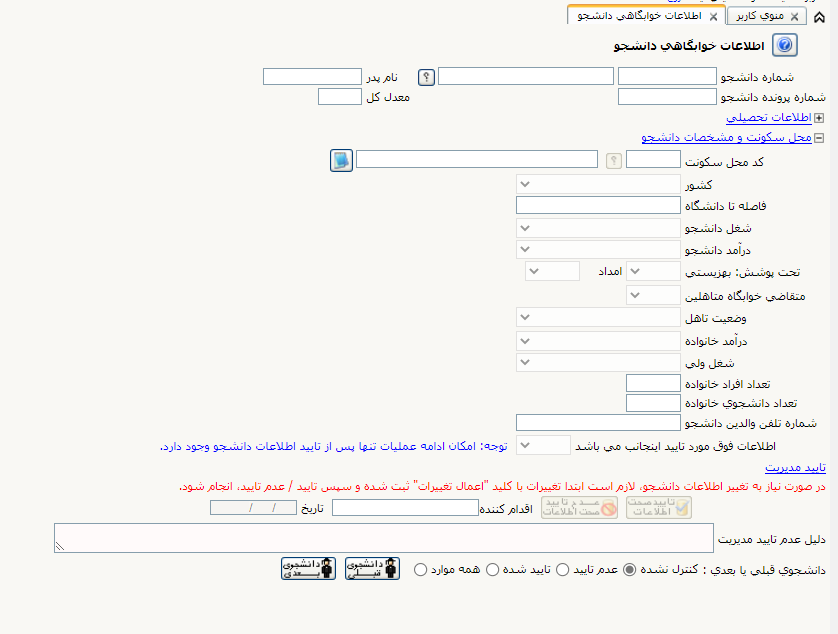The height and width of the screenshot is (634, 838).
Task: Click the شماره دانشجو input field
Action: pos(667,76)
